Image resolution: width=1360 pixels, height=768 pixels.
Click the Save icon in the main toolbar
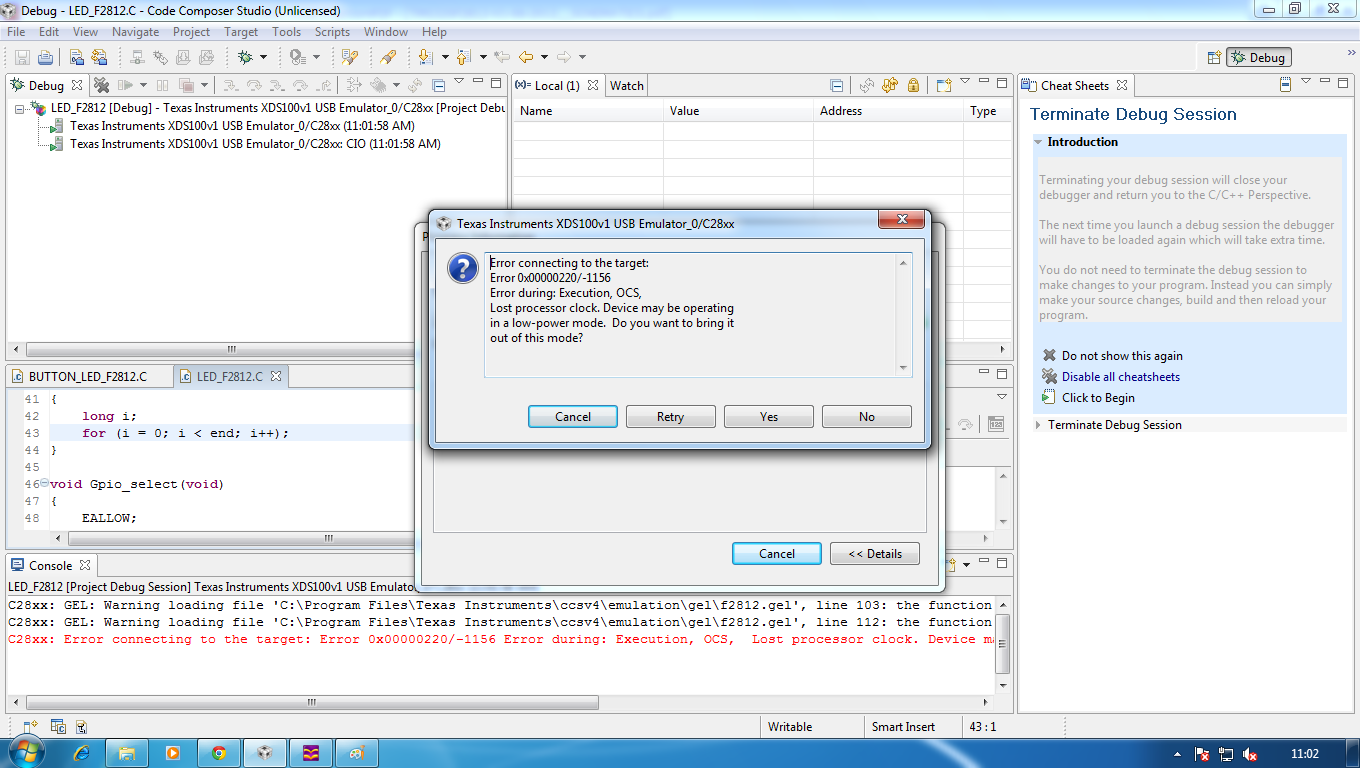point(20,57)
